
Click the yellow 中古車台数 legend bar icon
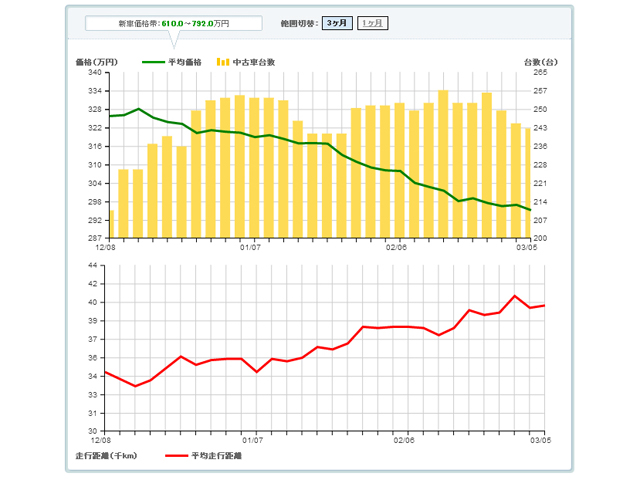(x=223, y=62)
